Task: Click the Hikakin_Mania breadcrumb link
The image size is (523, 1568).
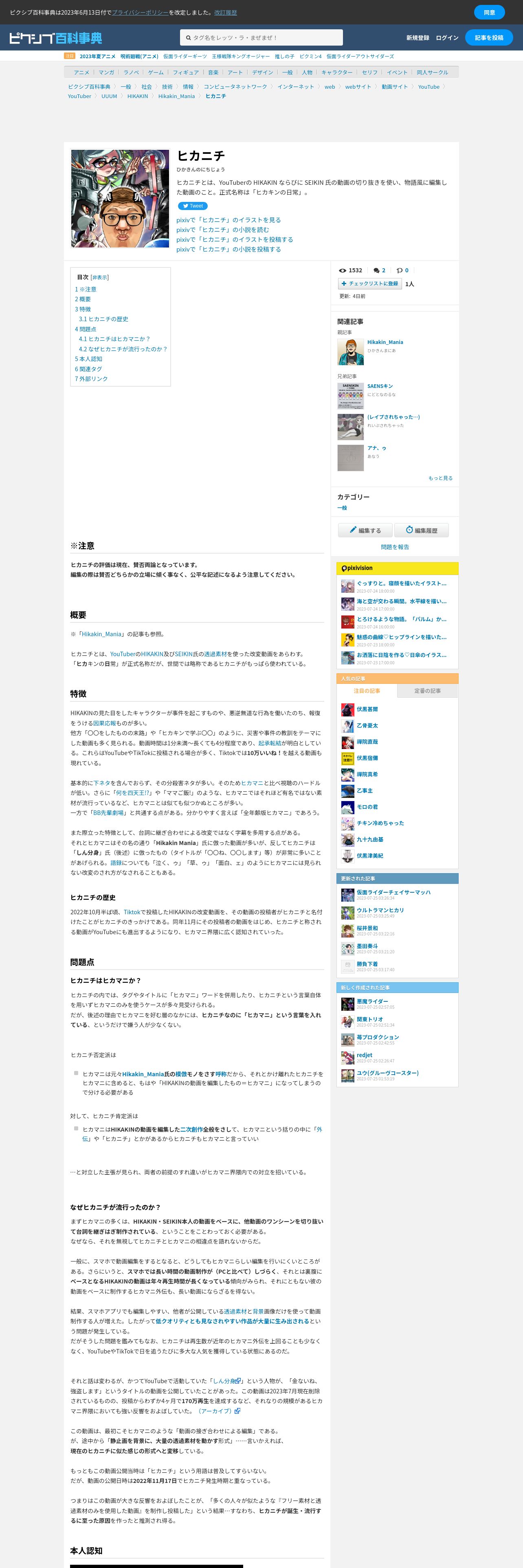Action: 176,96
